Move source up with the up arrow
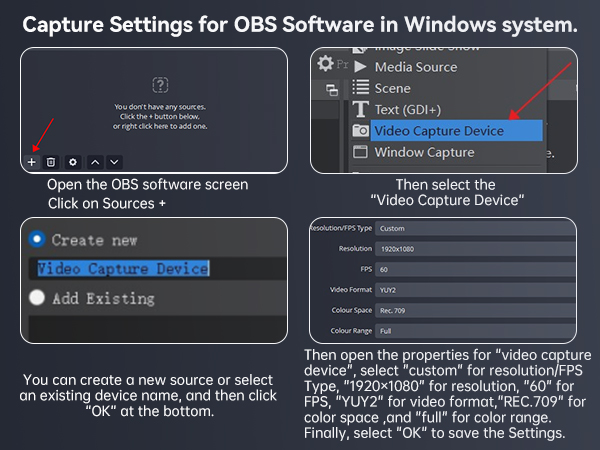The height and width of the screenshot is (450, 600). (x=95, y=161)
